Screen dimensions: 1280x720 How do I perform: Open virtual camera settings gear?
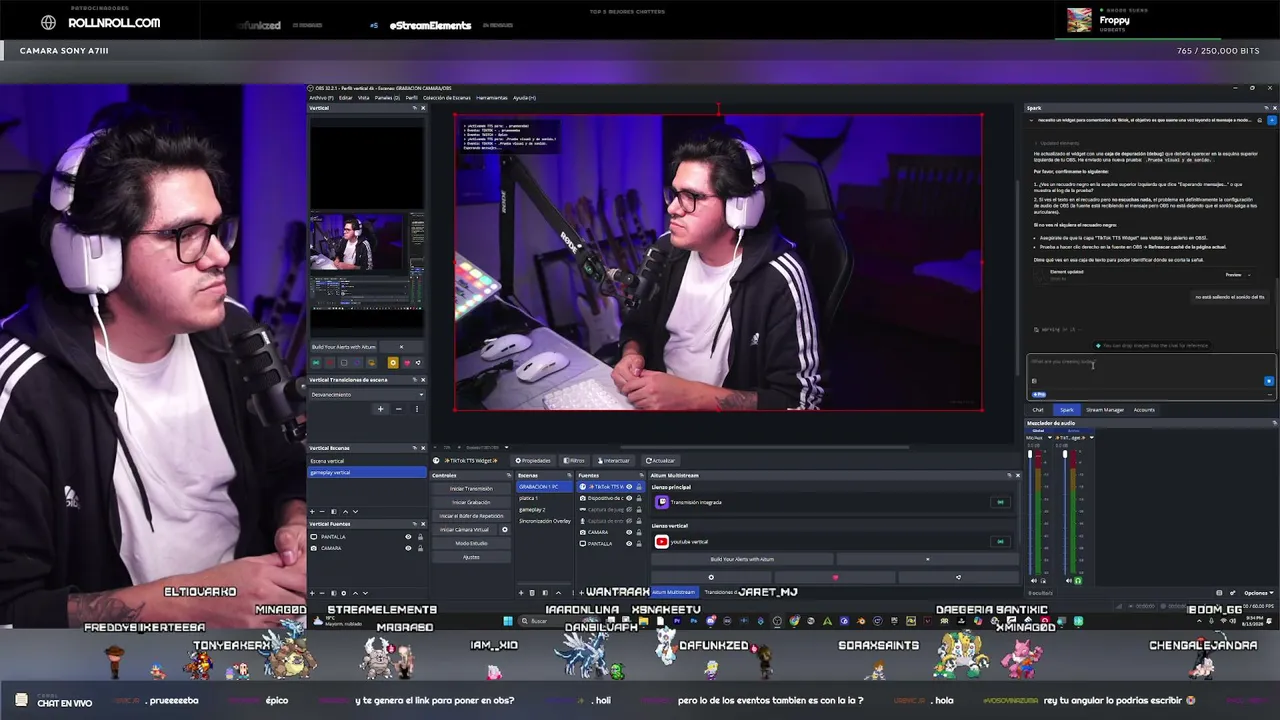(504, 530)
